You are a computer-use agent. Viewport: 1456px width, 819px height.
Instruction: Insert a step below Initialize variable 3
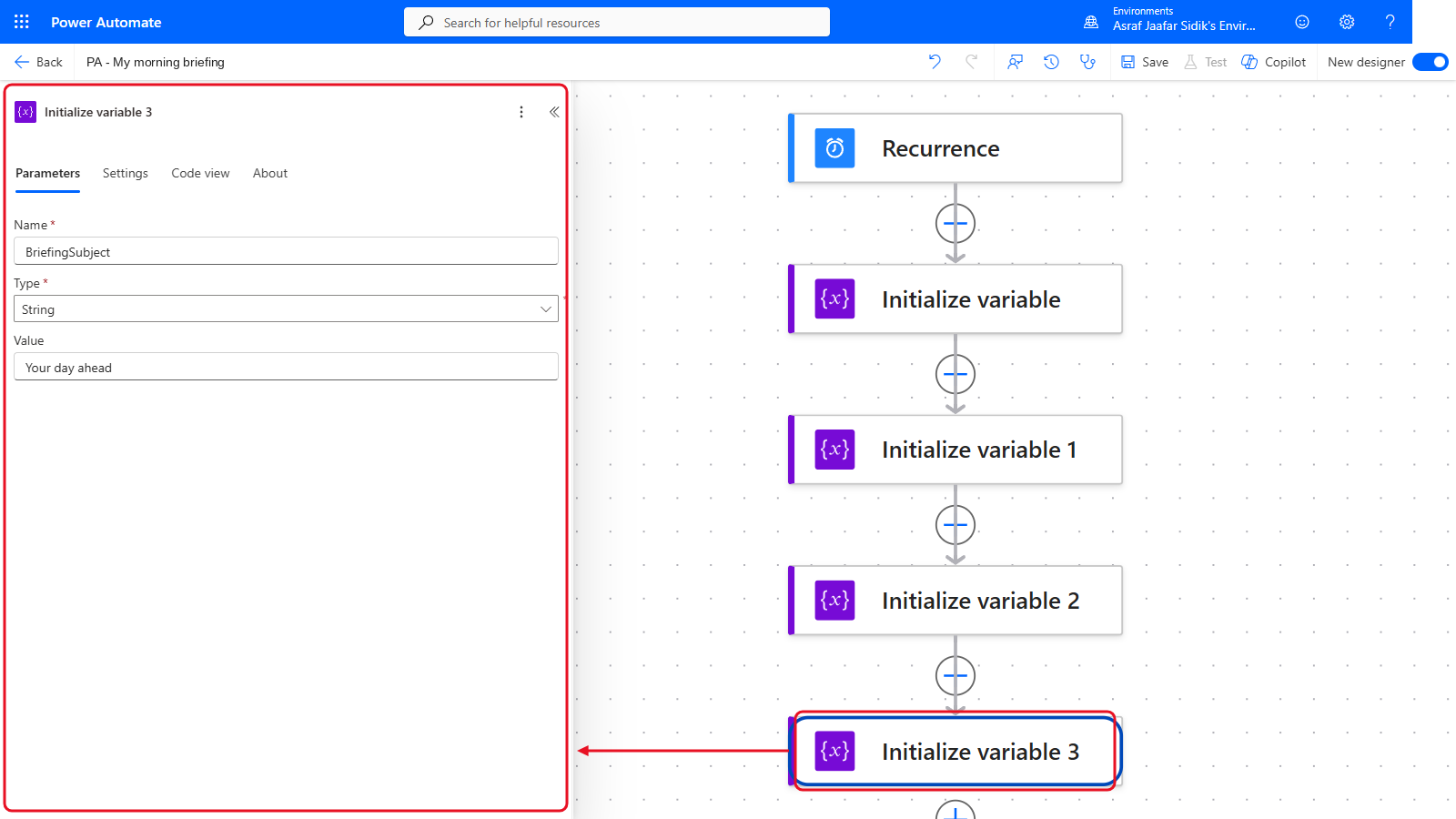point(955,810)
